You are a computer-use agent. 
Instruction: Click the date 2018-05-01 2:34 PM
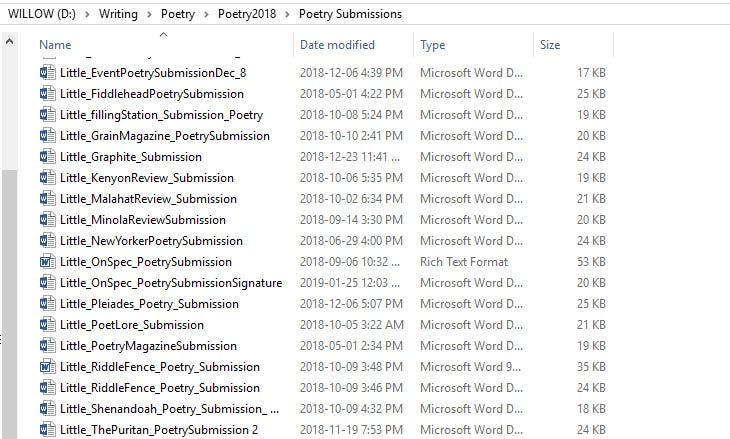click(351, 346)
